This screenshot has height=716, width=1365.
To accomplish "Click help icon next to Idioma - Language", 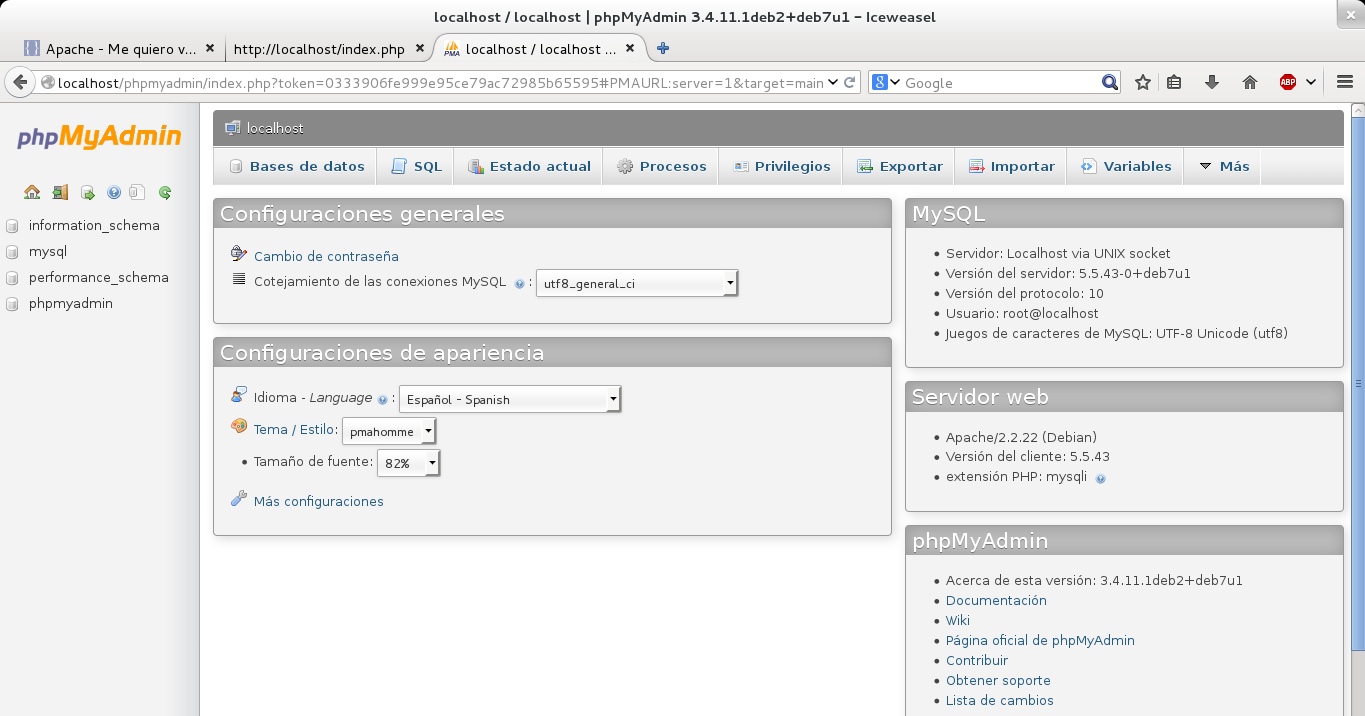I will [x=382, y=400].
